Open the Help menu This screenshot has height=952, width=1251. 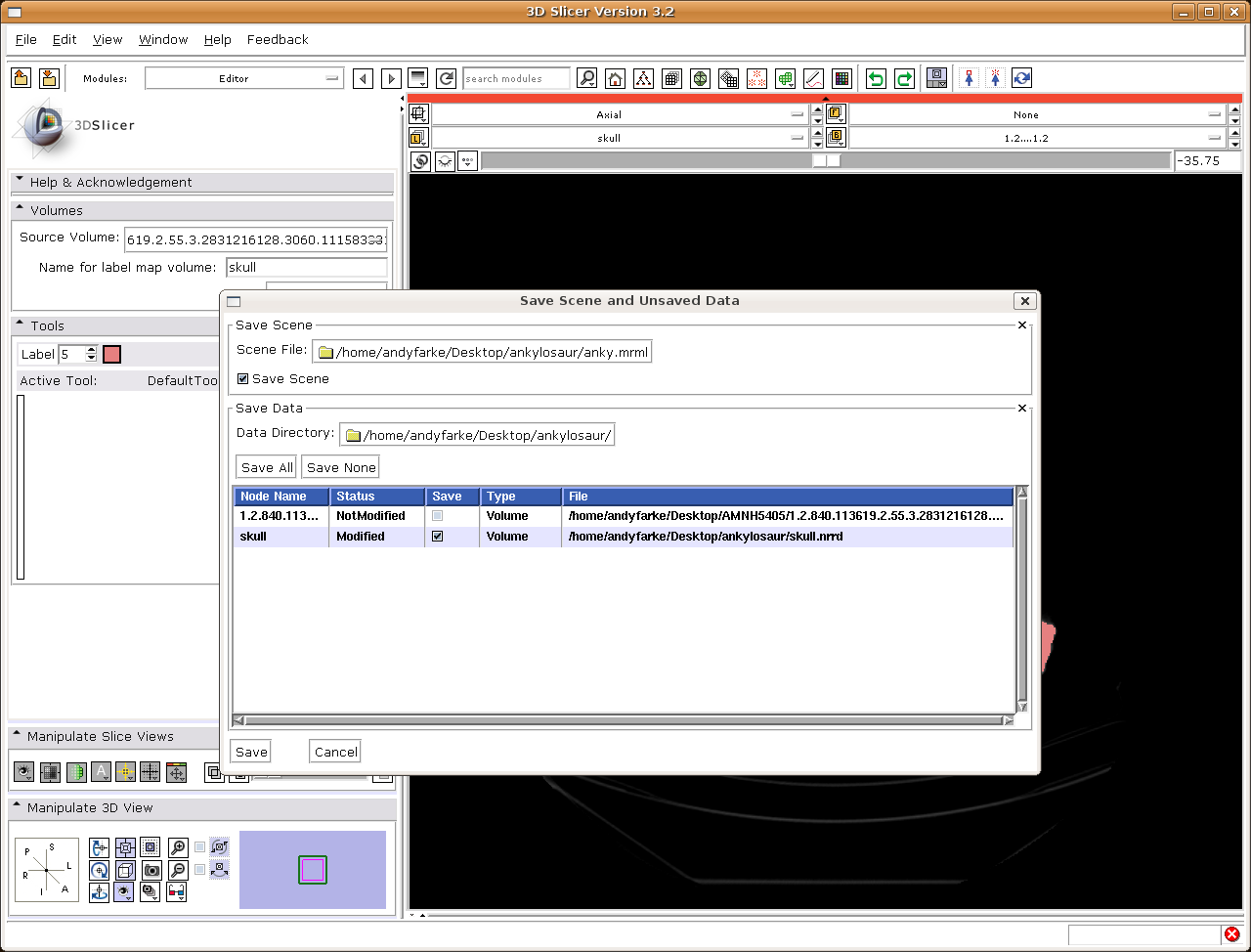pyautogui.click(x=218, y=40)
